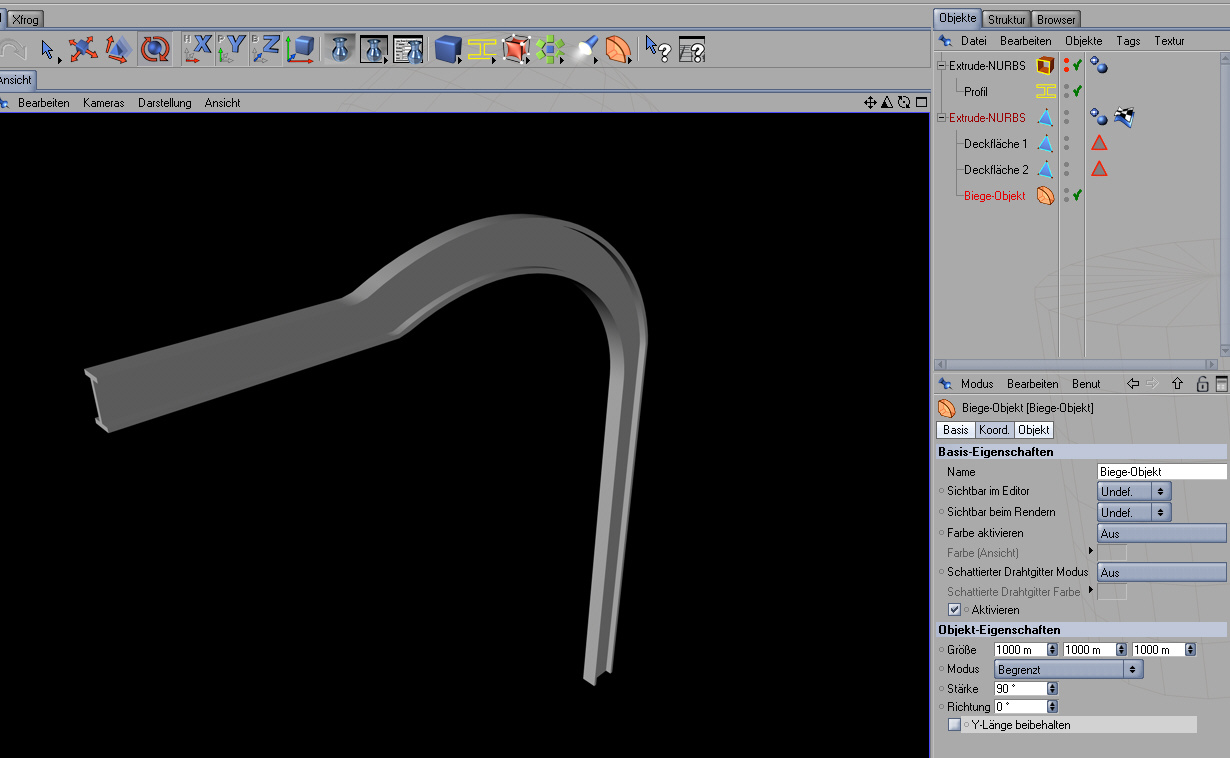Click the Stärke value input field
The width and height of the screenshot is (1230, 758).
1019,689
